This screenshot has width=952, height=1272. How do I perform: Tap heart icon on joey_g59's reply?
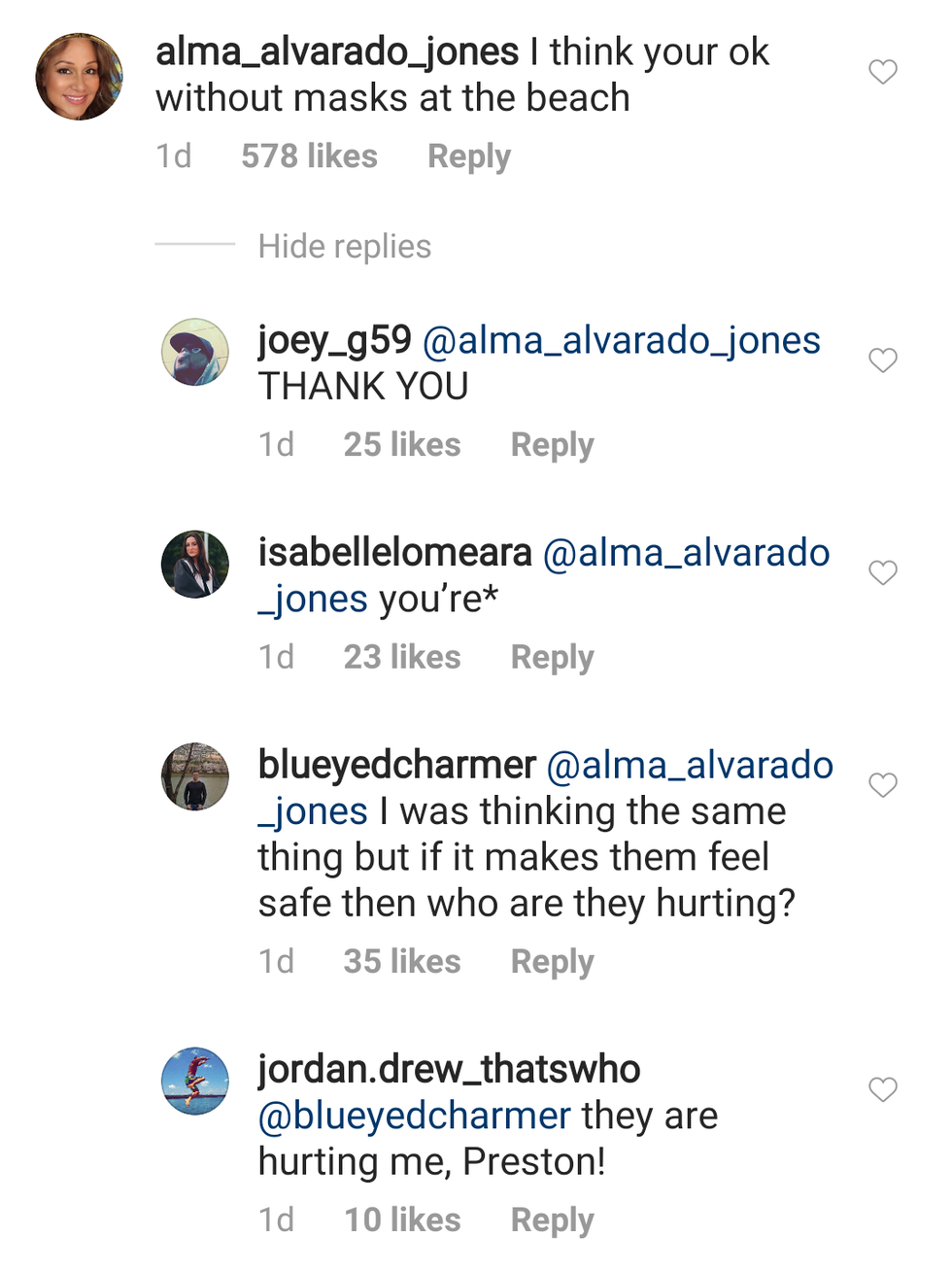click(882, 361)
